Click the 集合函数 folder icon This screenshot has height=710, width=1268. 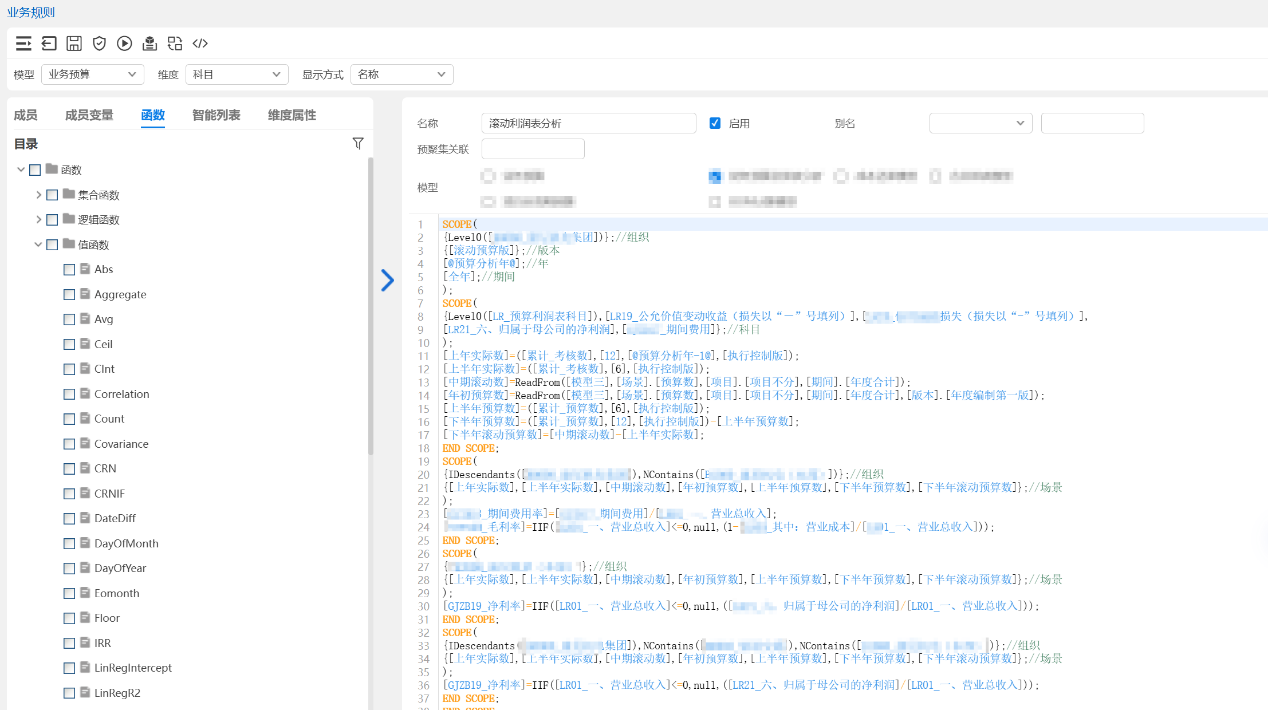coord(69,194)
